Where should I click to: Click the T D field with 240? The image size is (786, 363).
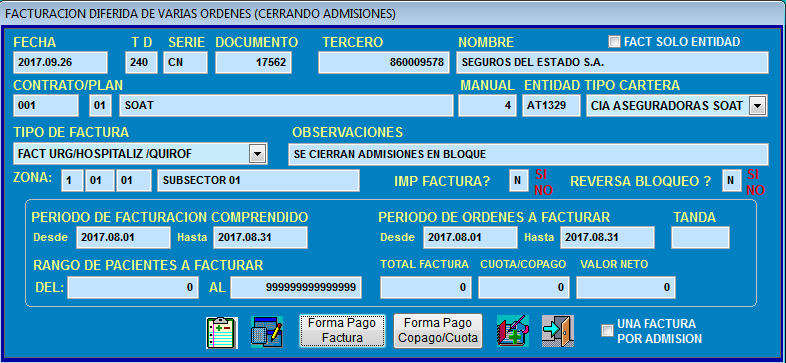coord(141,63)
